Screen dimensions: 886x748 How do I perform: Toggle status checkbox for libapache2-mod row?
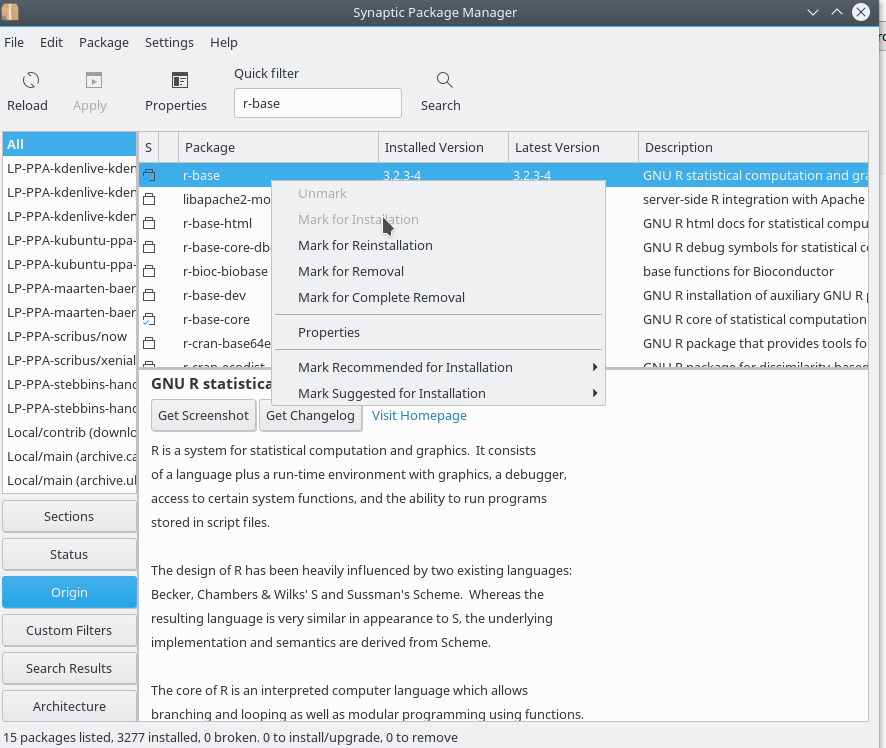149,199
